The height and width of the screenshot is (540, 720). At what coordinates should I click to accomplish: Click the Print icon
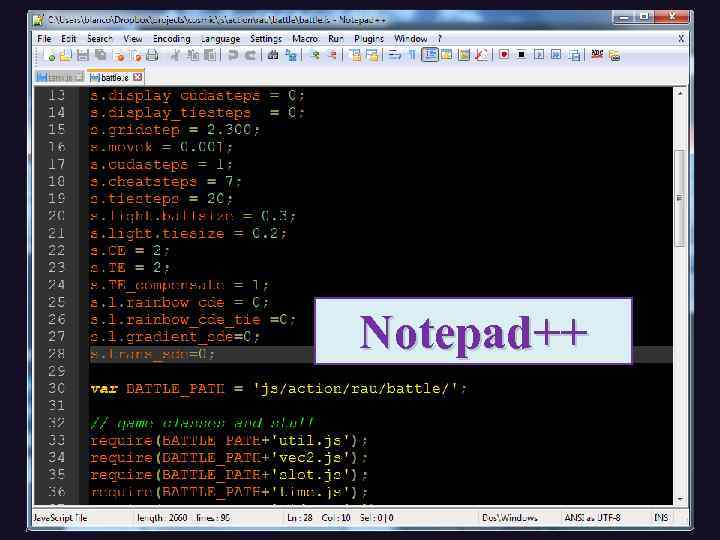(152, 56)
